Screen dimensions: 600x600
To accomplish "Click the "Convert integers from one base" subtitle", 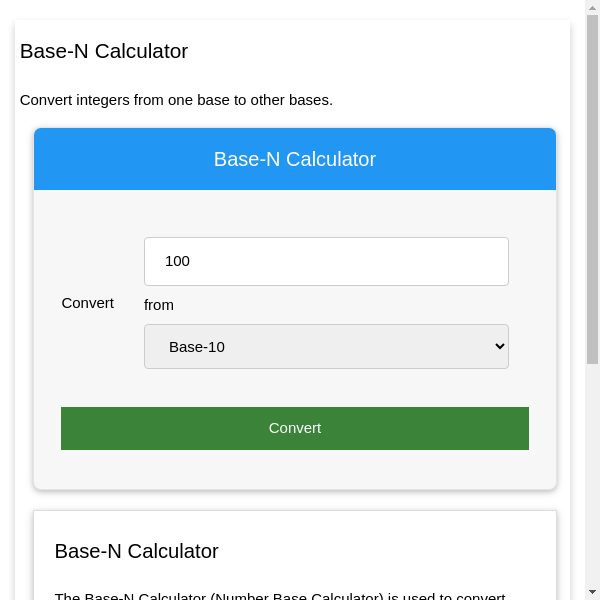I will pos(176,100).
